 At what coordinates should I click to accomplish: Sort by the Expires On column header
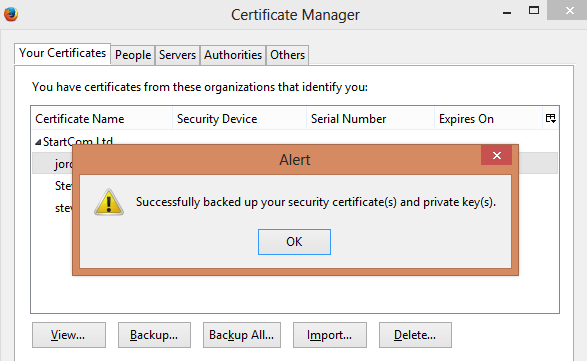click(x=488, y=119)
